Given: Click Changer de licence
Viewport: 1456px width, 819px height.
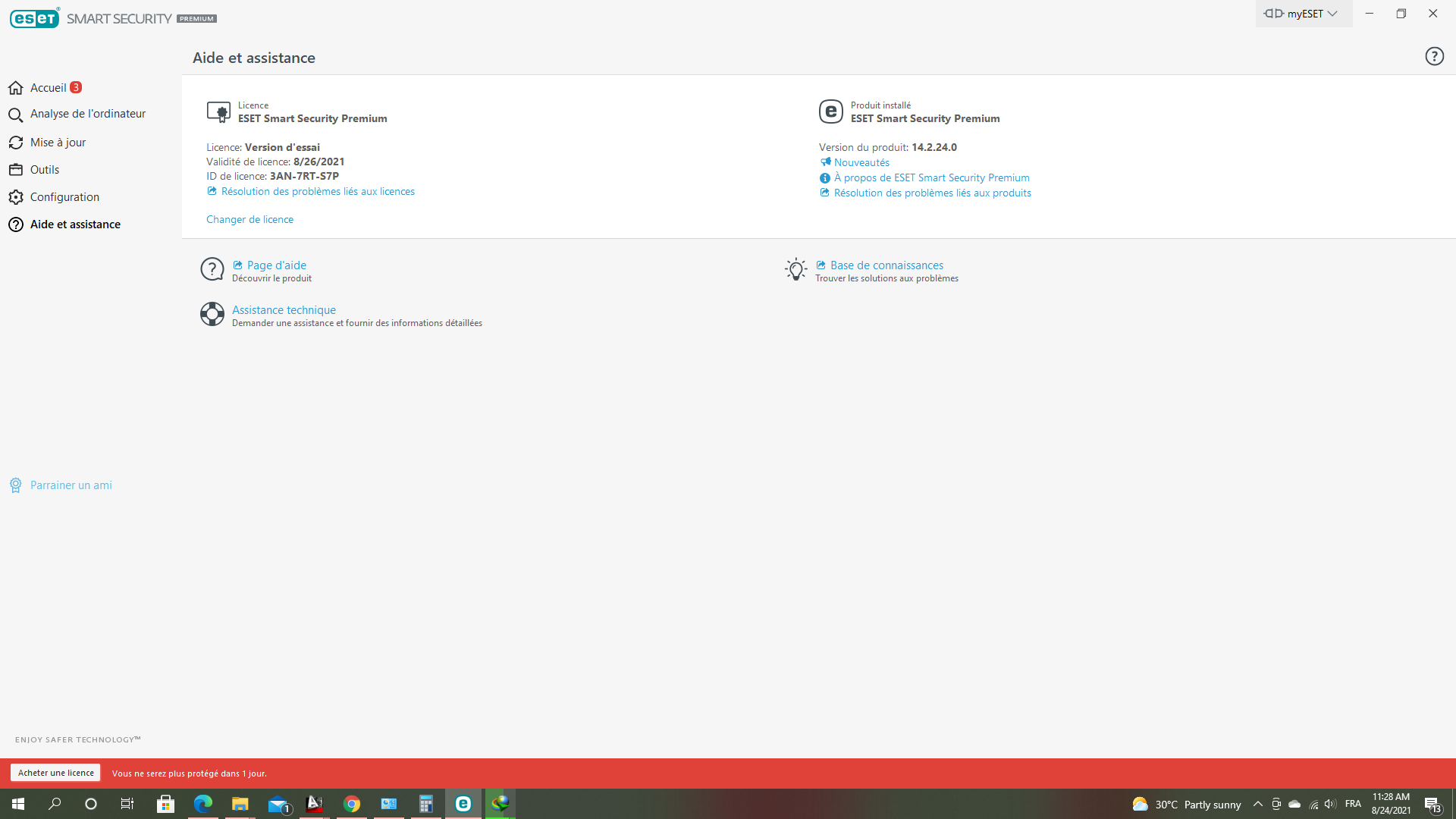Looking at the screenshot, I should 249,220.
